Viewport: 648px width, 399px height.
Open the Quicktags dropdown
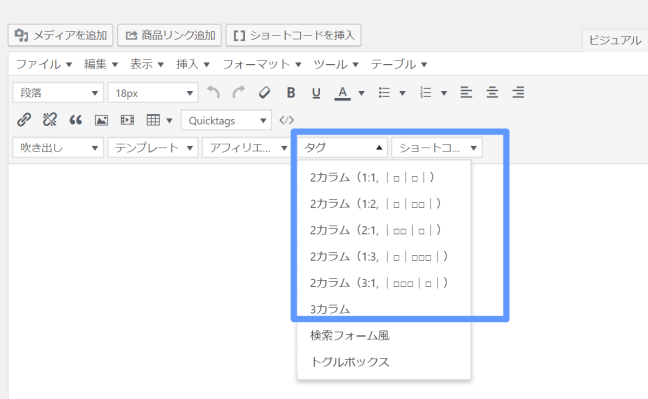[226, 120]
